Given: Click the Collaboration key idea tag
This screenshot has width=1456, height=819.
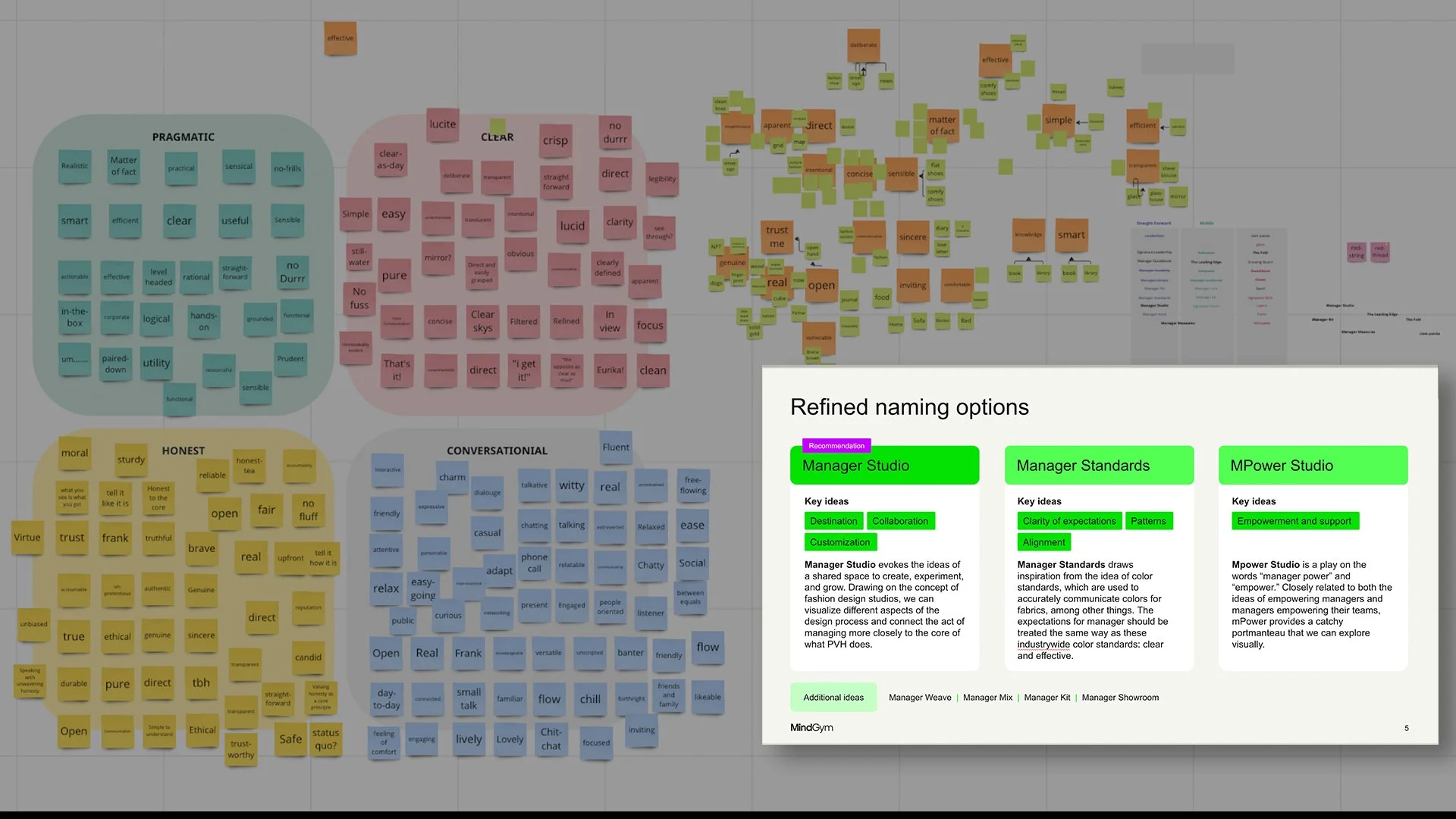Looking at the screenshot, I should pyautogui.click(x=900, y=521).
